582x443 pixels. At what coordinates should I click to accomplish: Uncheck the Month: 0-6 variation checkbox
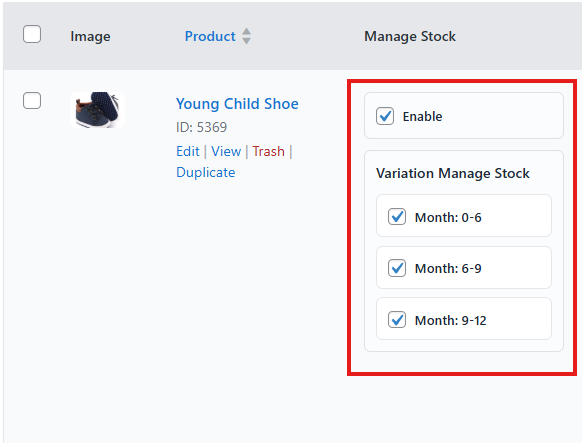(x=397, y=217)
